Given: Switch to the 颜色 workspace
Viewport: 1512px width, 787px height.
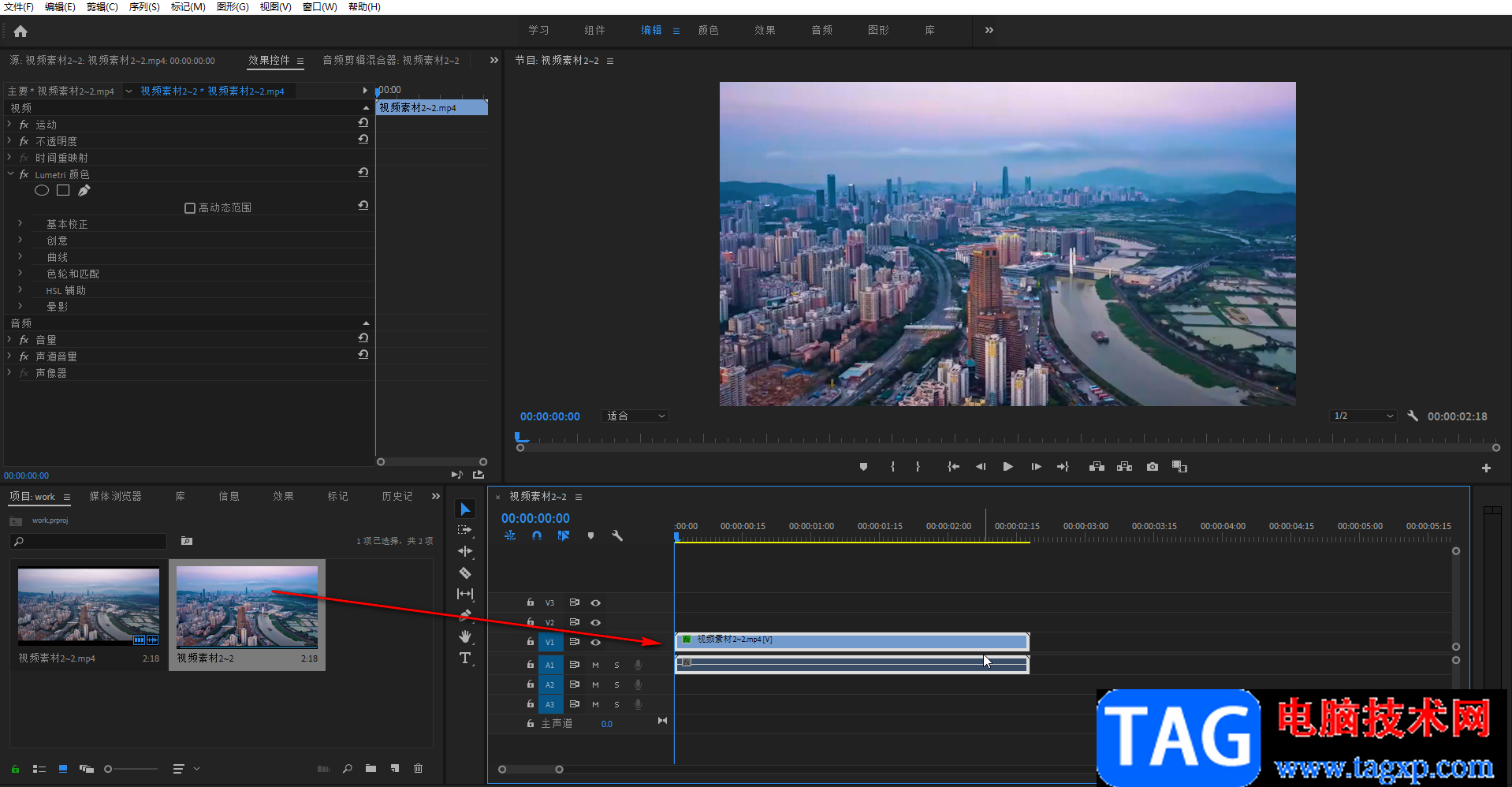Looking at the screenshot, I should click(x=708, y=30).
